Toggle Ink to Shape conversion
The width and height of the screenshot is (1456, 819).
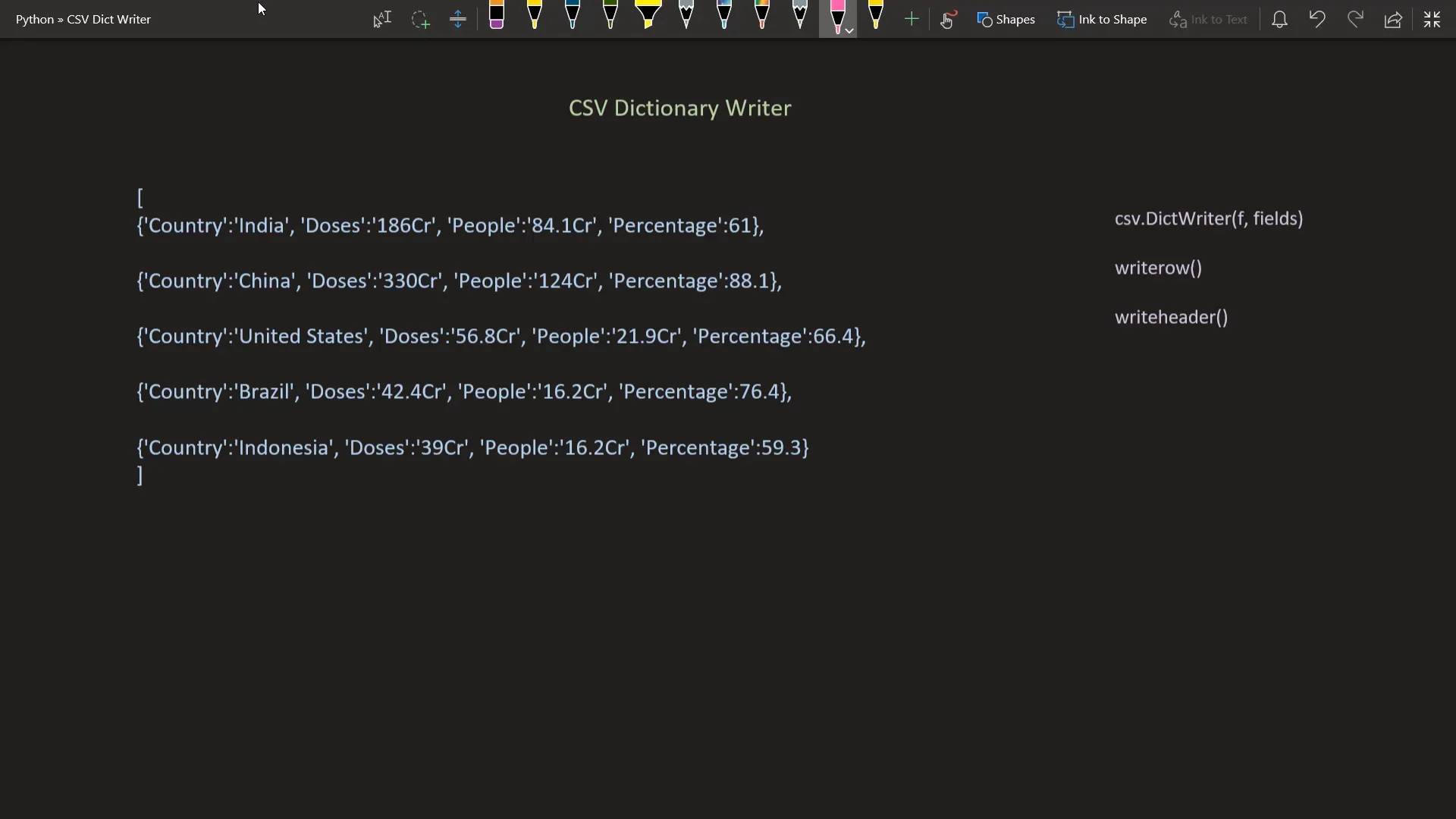[1102, 19]
